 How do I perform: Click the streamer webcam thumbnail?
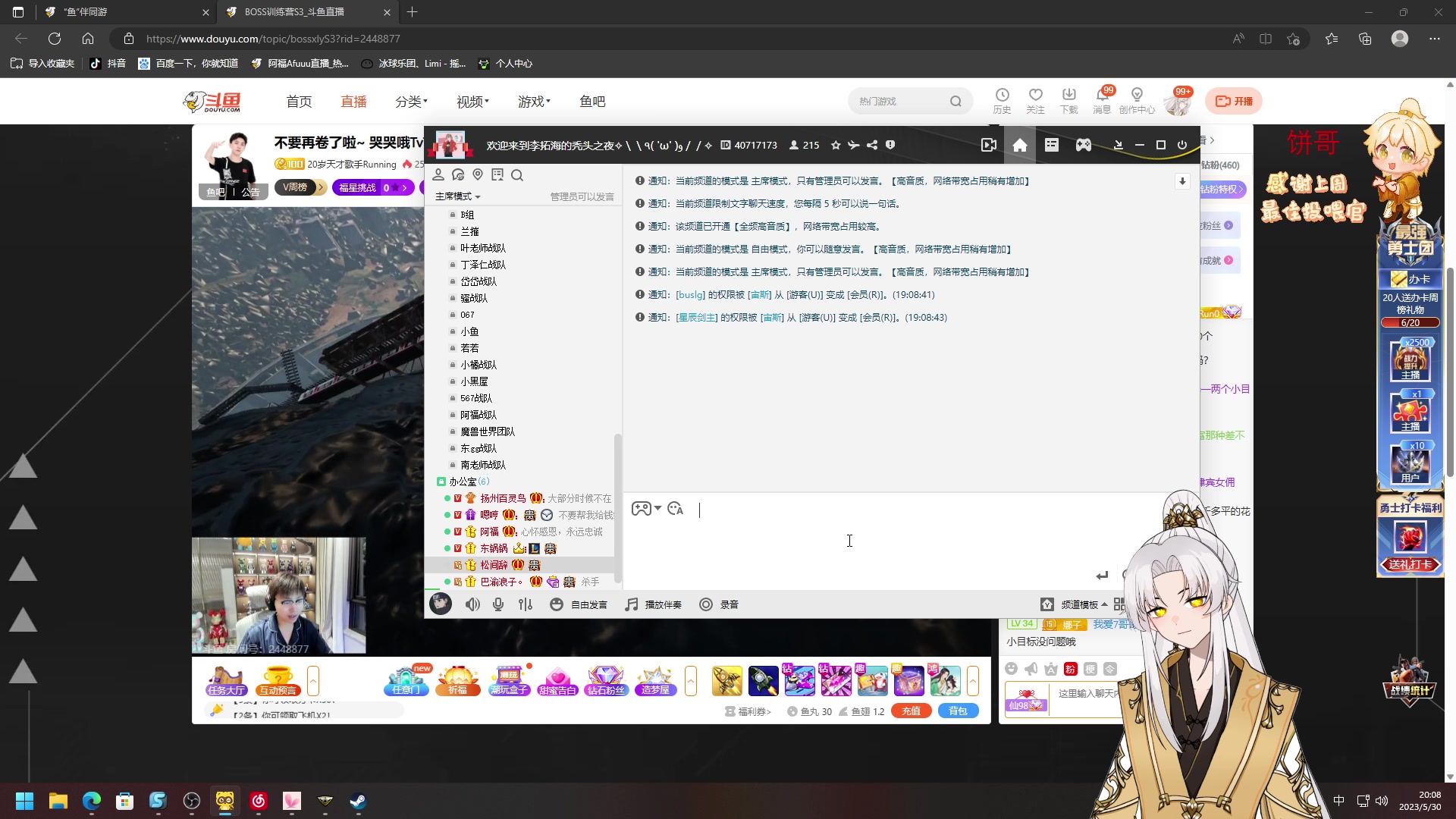click(278, 595)
